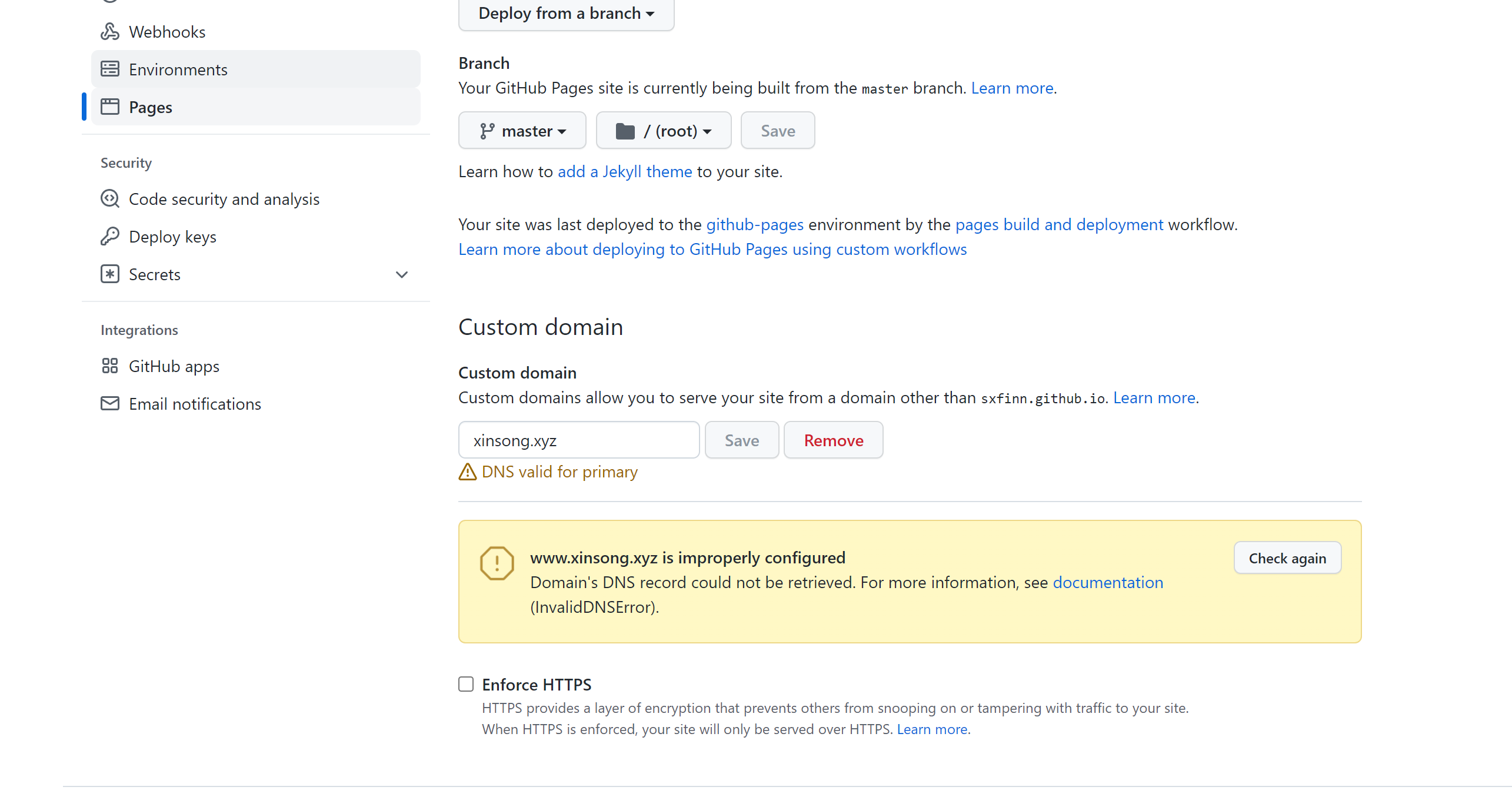
Task: Click the Email notifications envelope icon
Action: coord(109,404)
